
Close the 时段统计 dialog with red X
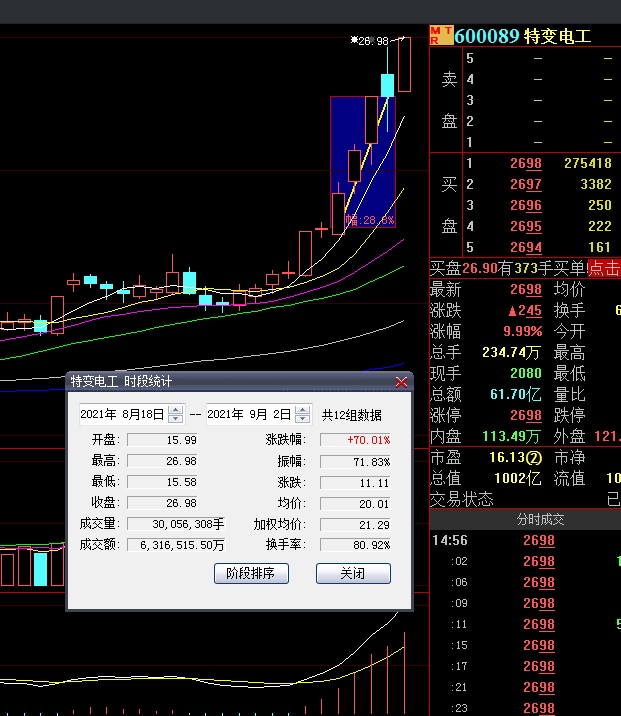(402, 382)
